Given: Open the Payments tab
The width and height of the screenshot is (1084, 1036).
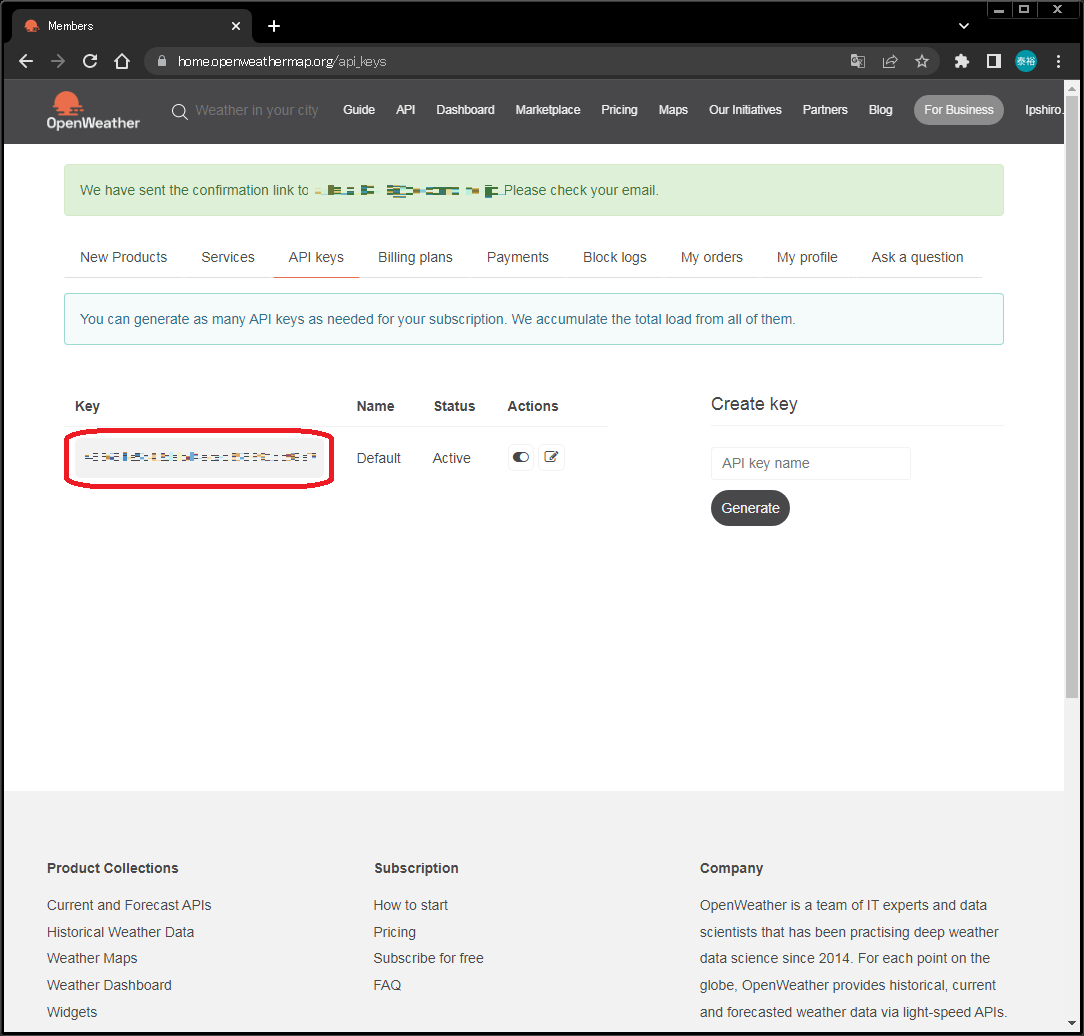Looking at the screenshot, I should (518, 257).
